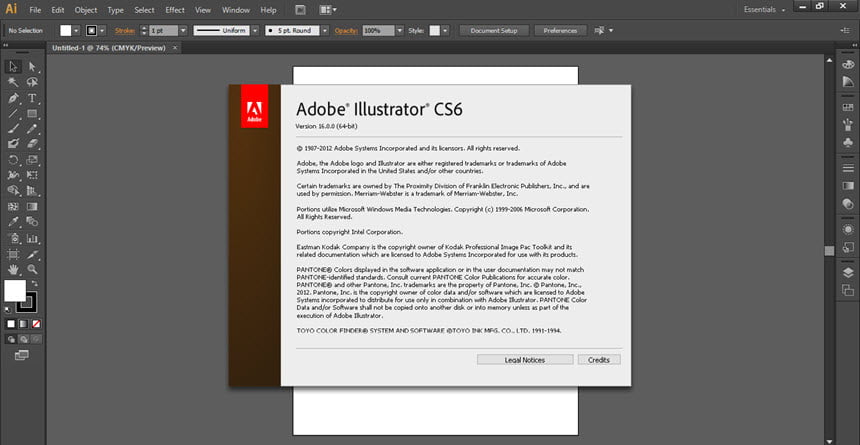This screenshot has width=860, height=445.
Task: Select the Type tool
Action: (x=32, y=98)
